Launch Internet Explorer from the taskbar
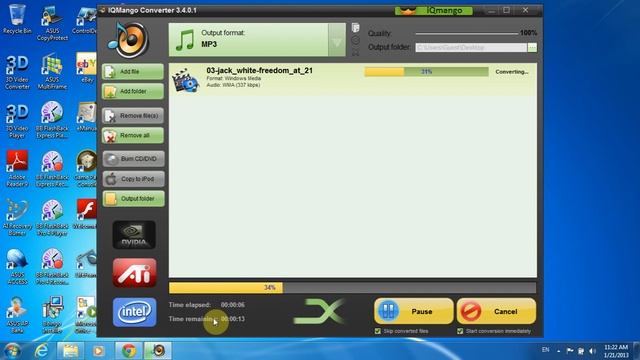The width and height of the screenshot is (640, 360). [42, 351]
